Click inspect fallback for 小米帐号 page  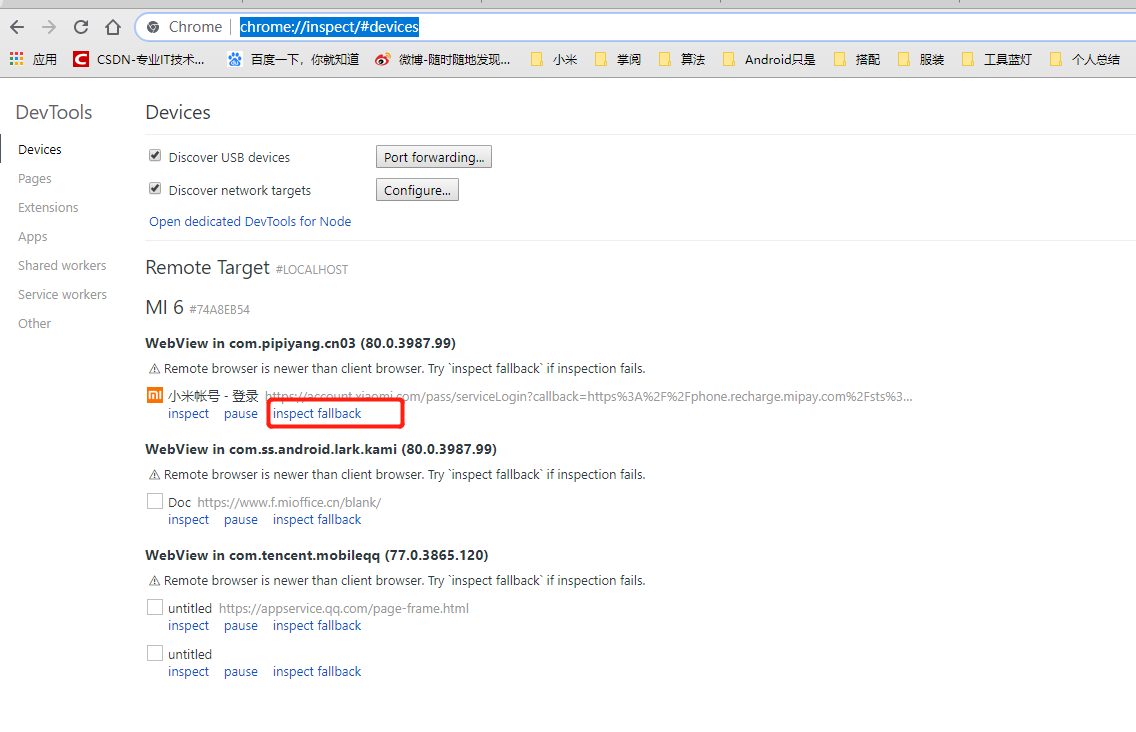click(317, 413)
